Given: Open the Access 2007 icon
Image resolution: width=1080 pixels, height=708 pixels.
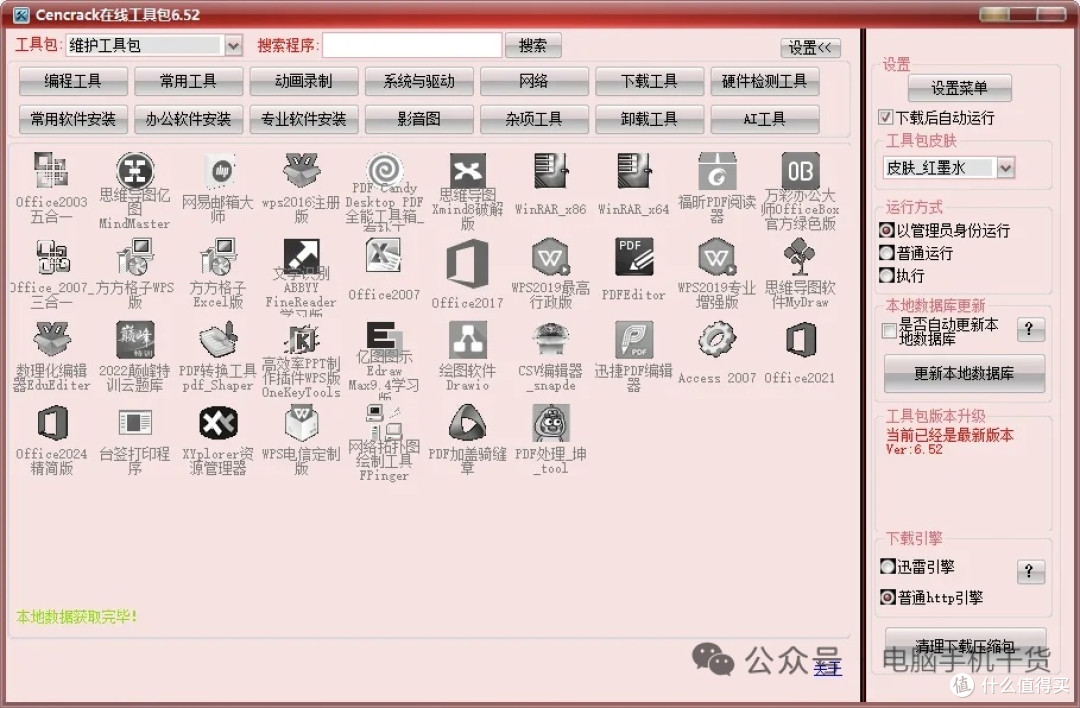Looking at the screenshot, I should pos(717,340).
